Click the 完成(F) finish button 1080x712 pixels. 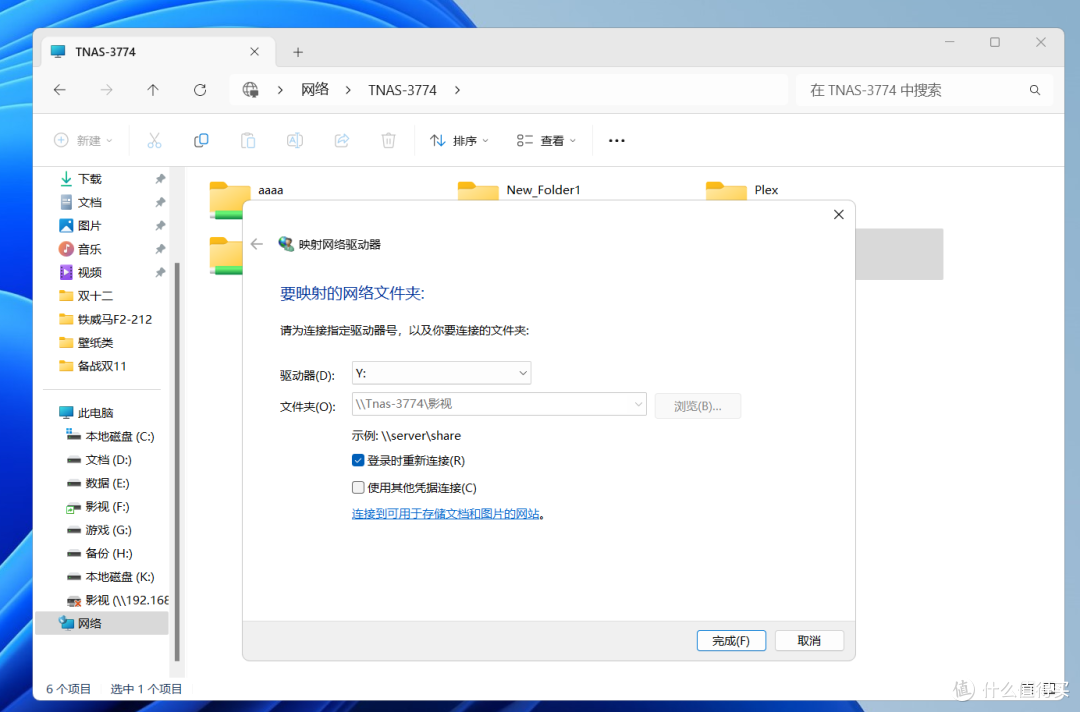[731, 641]
